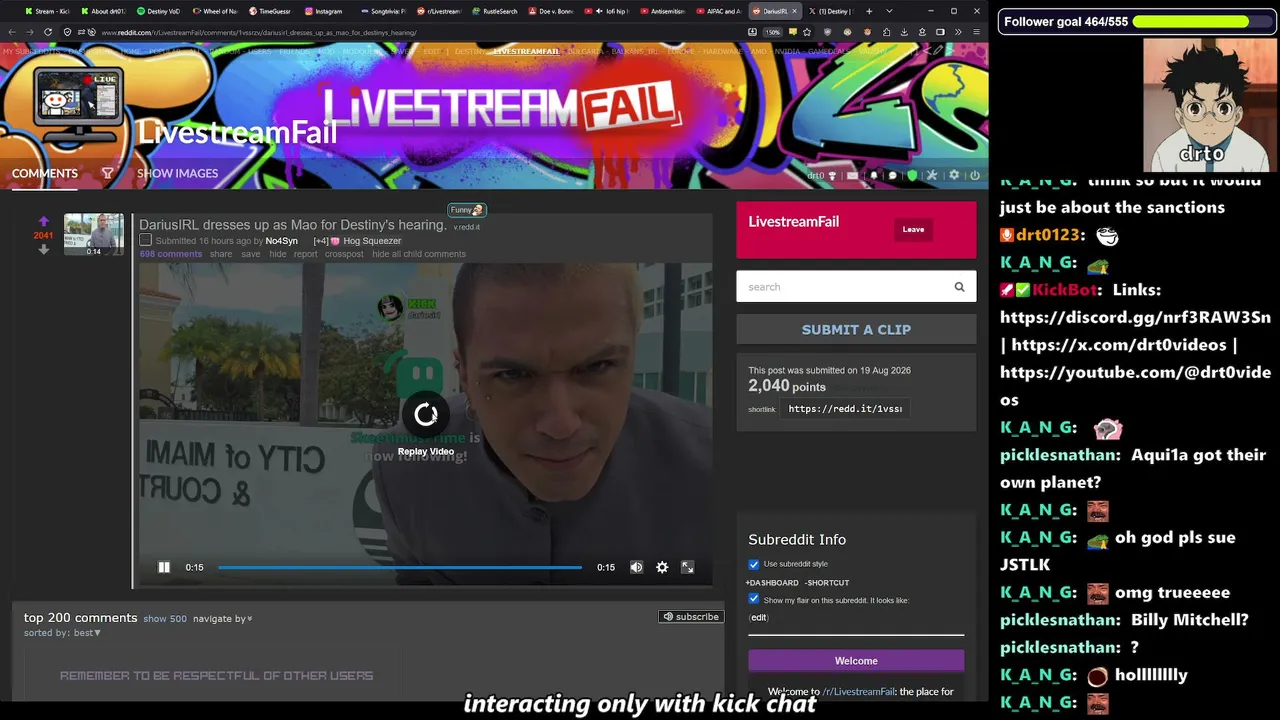Click the Welcome sidebar header
This screenshot has width=1280, height=720.
[856, 661]
